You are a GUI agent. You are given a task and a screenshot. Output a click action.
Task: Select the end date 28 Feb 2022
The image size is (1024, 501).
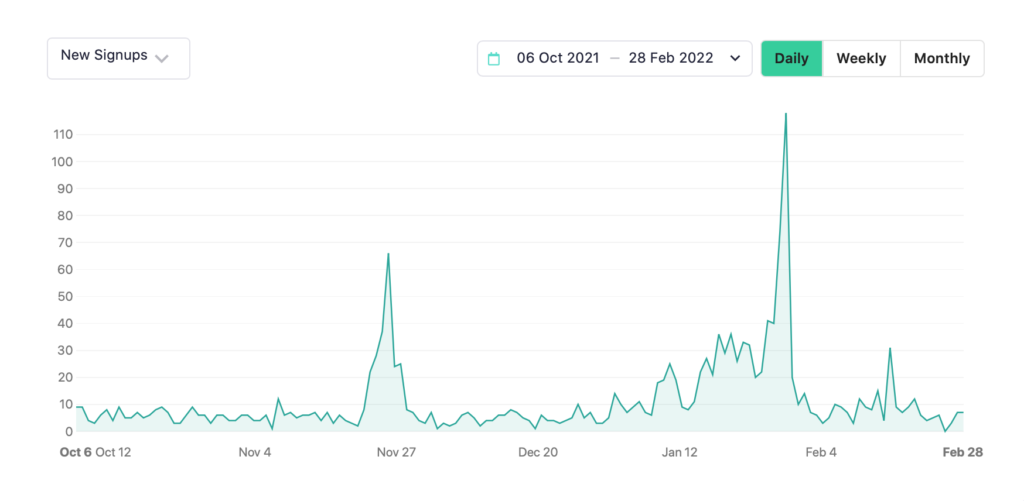pos(670,59)
